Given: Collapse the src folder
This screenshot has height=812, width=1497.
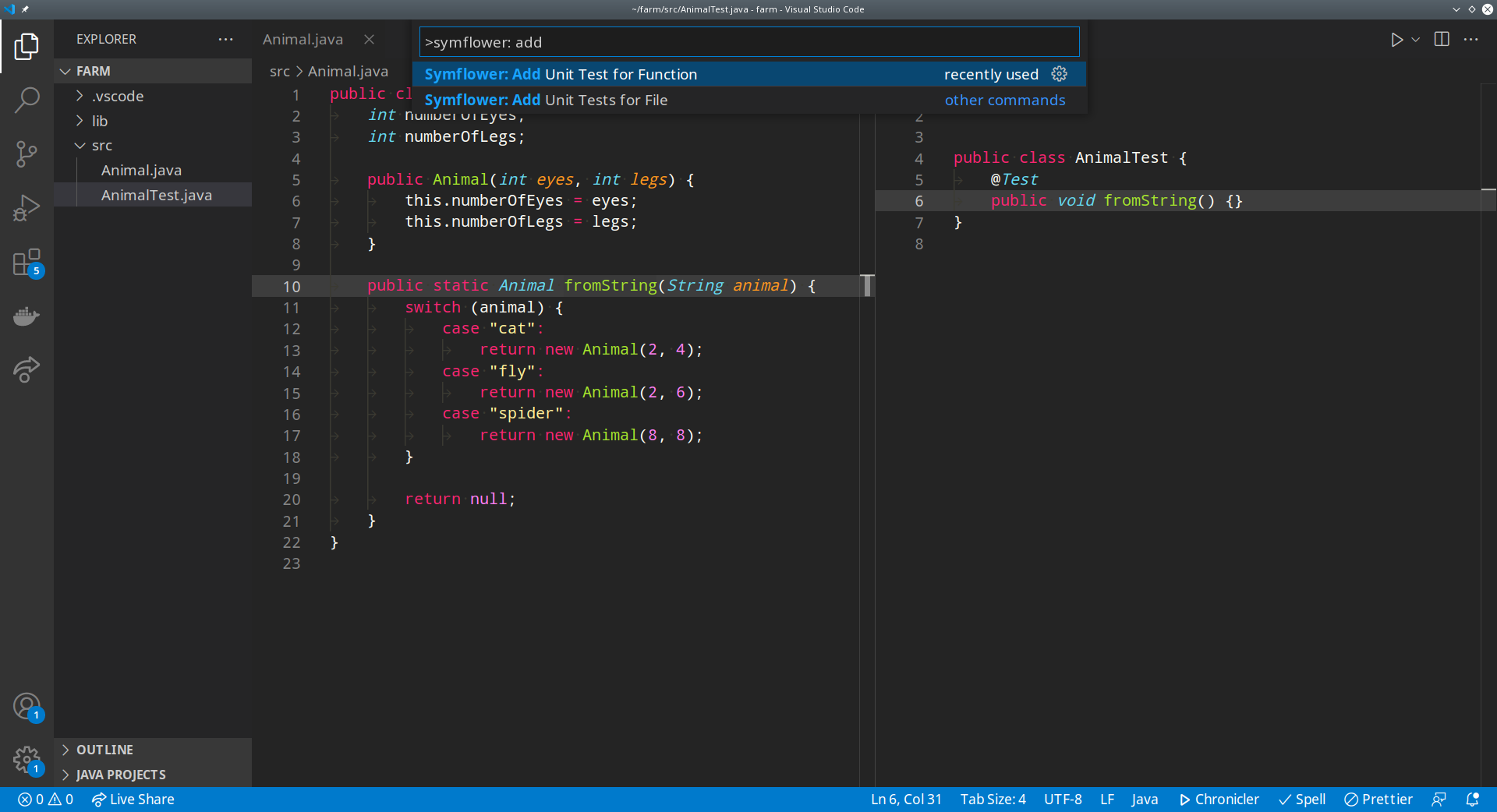Looking at the screenshot, I should coord(153,146).
